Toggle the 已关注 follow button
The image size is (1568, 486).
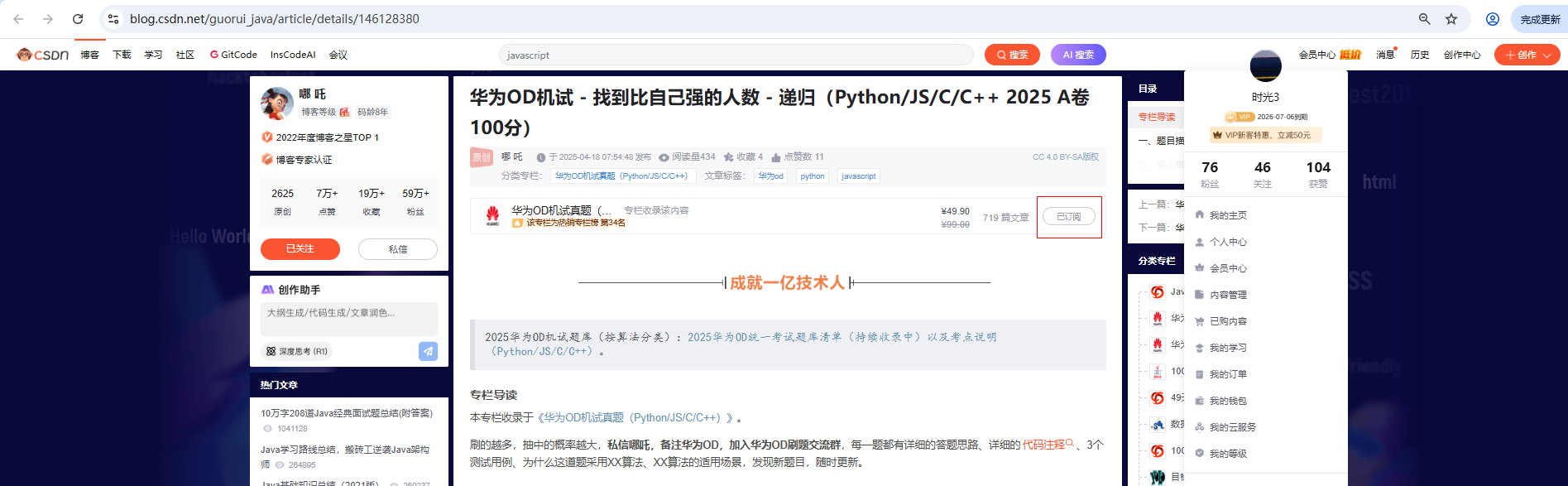click(300, 248)
